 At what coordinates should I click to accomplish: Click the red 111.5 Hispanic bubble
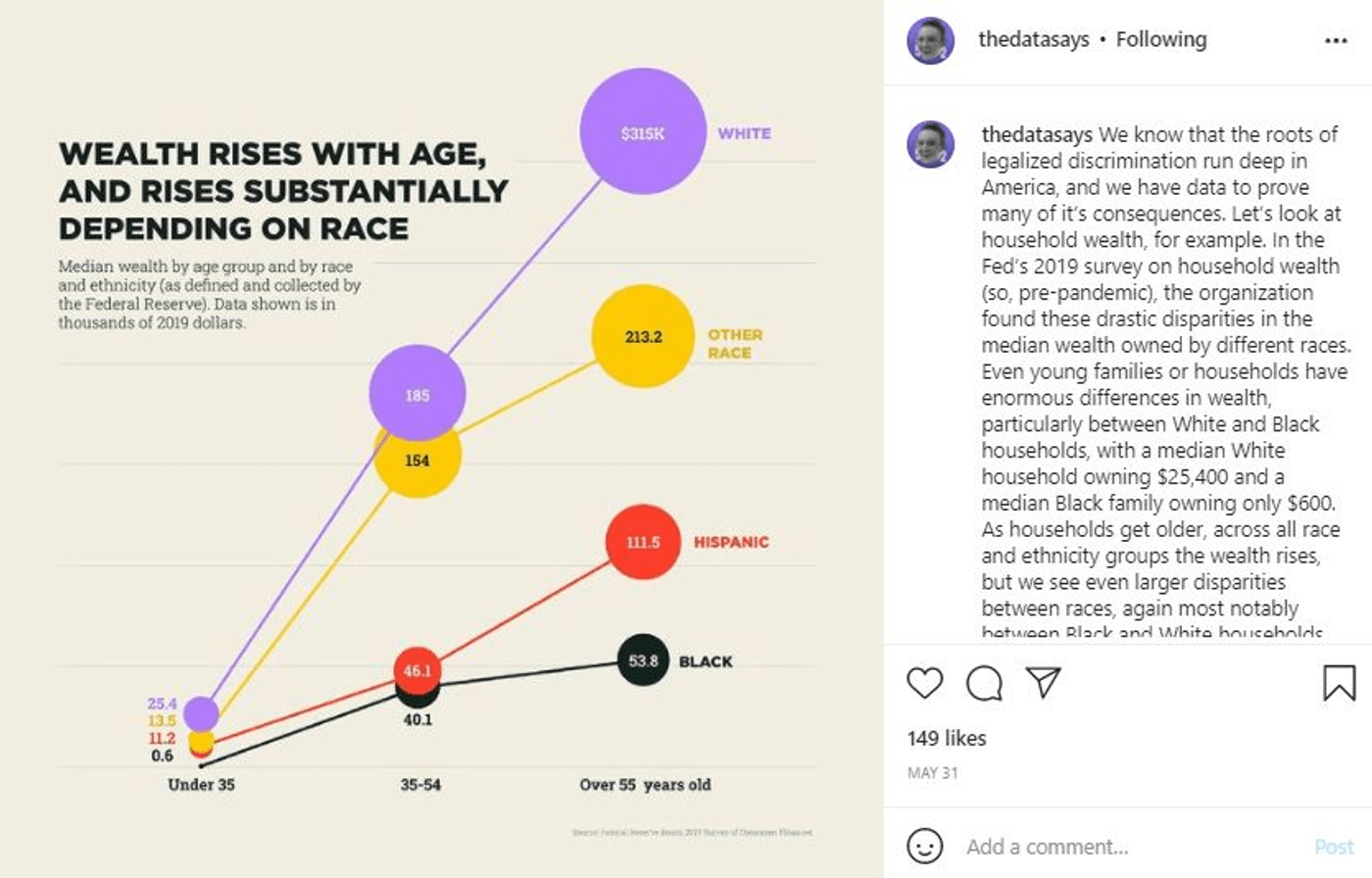click(x=643, y=542)
